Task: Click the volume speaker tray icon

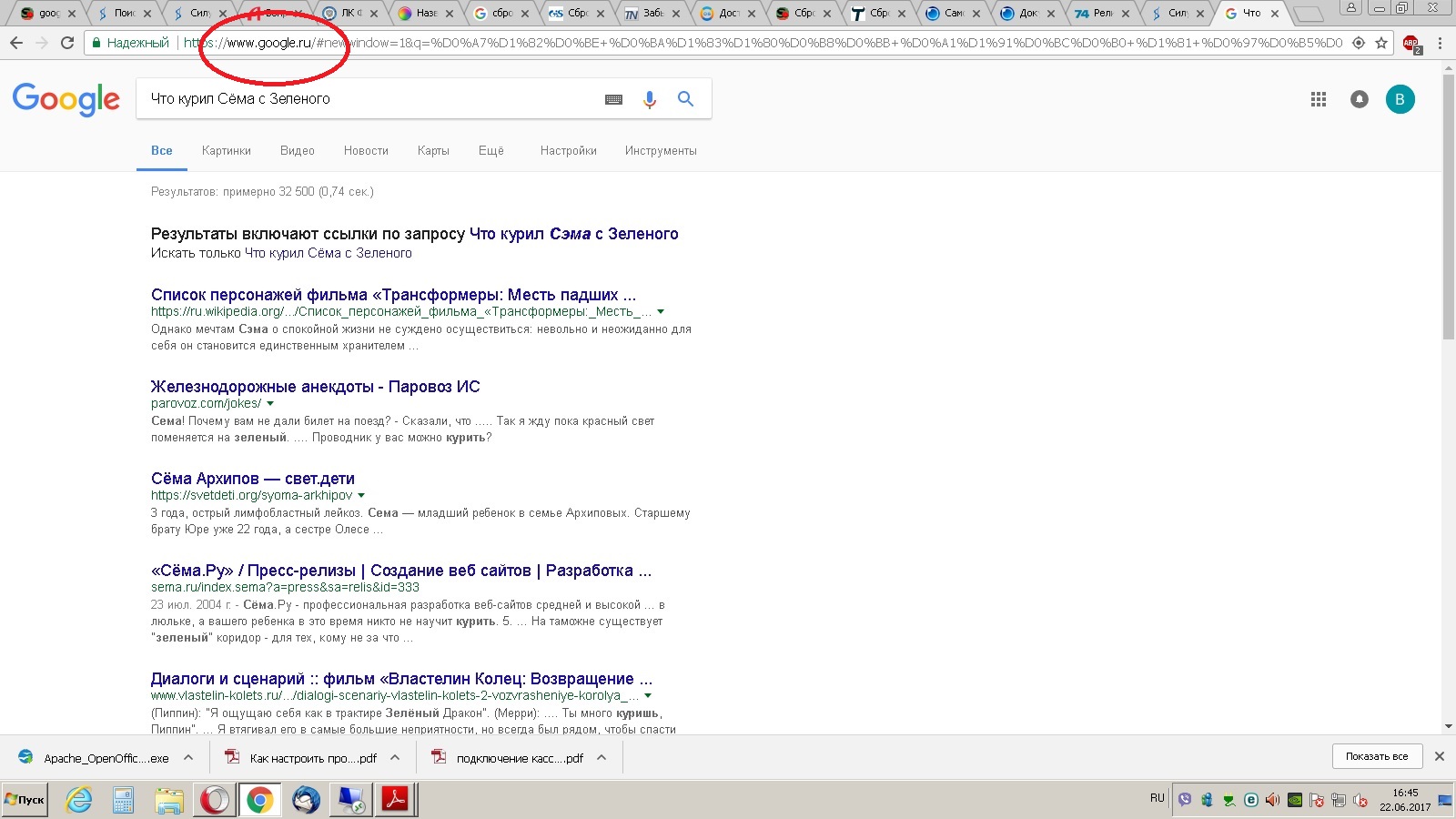Action: (1272, 800)
